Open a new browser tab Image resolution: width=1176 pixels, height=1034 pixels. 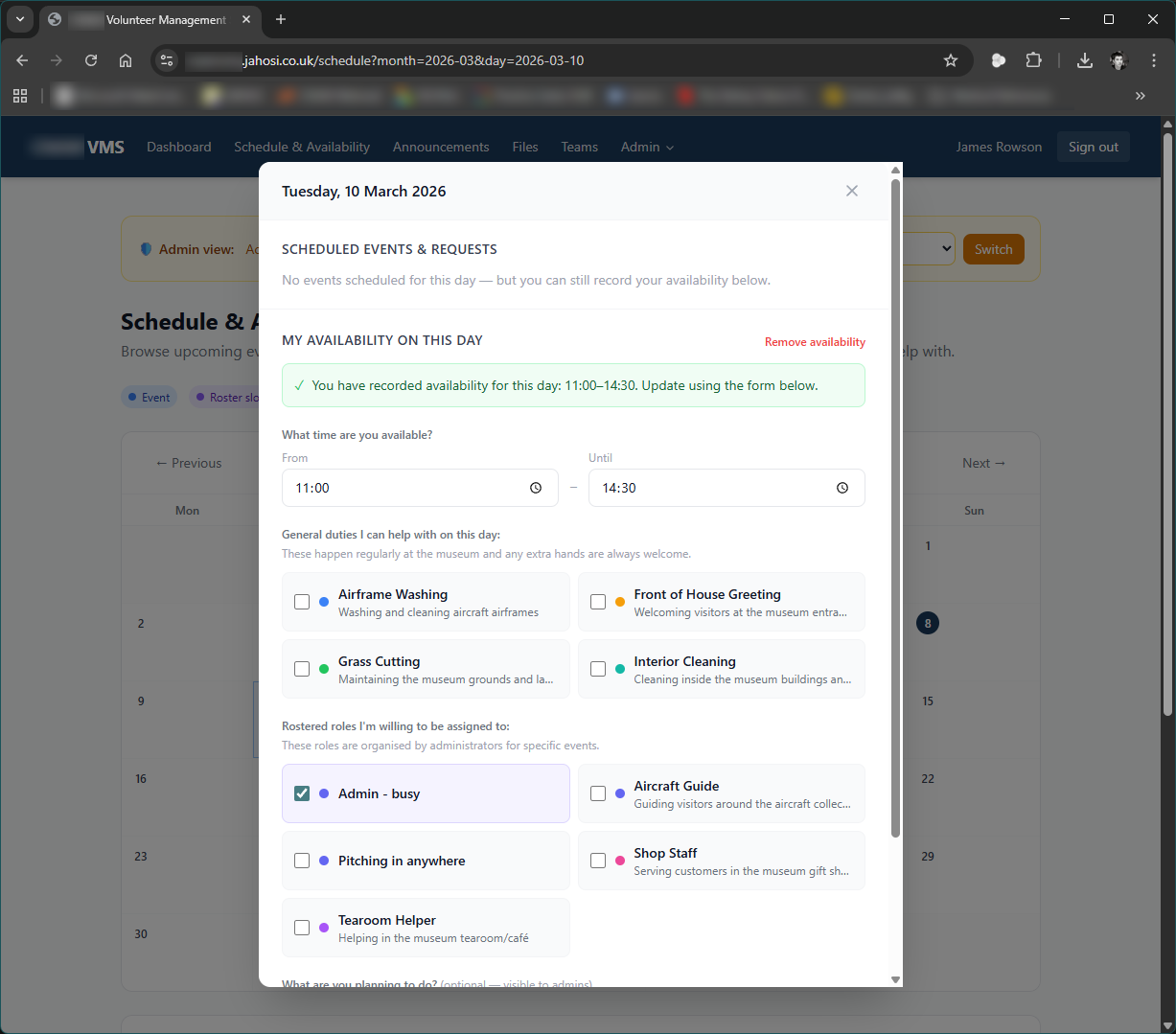[281, 19]
